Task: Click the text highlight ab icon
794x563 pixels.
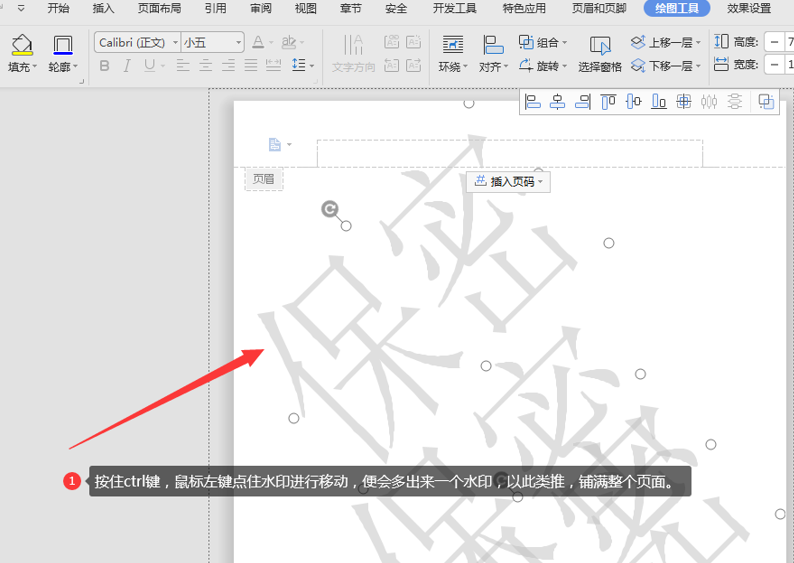Action: click(289, 42)
